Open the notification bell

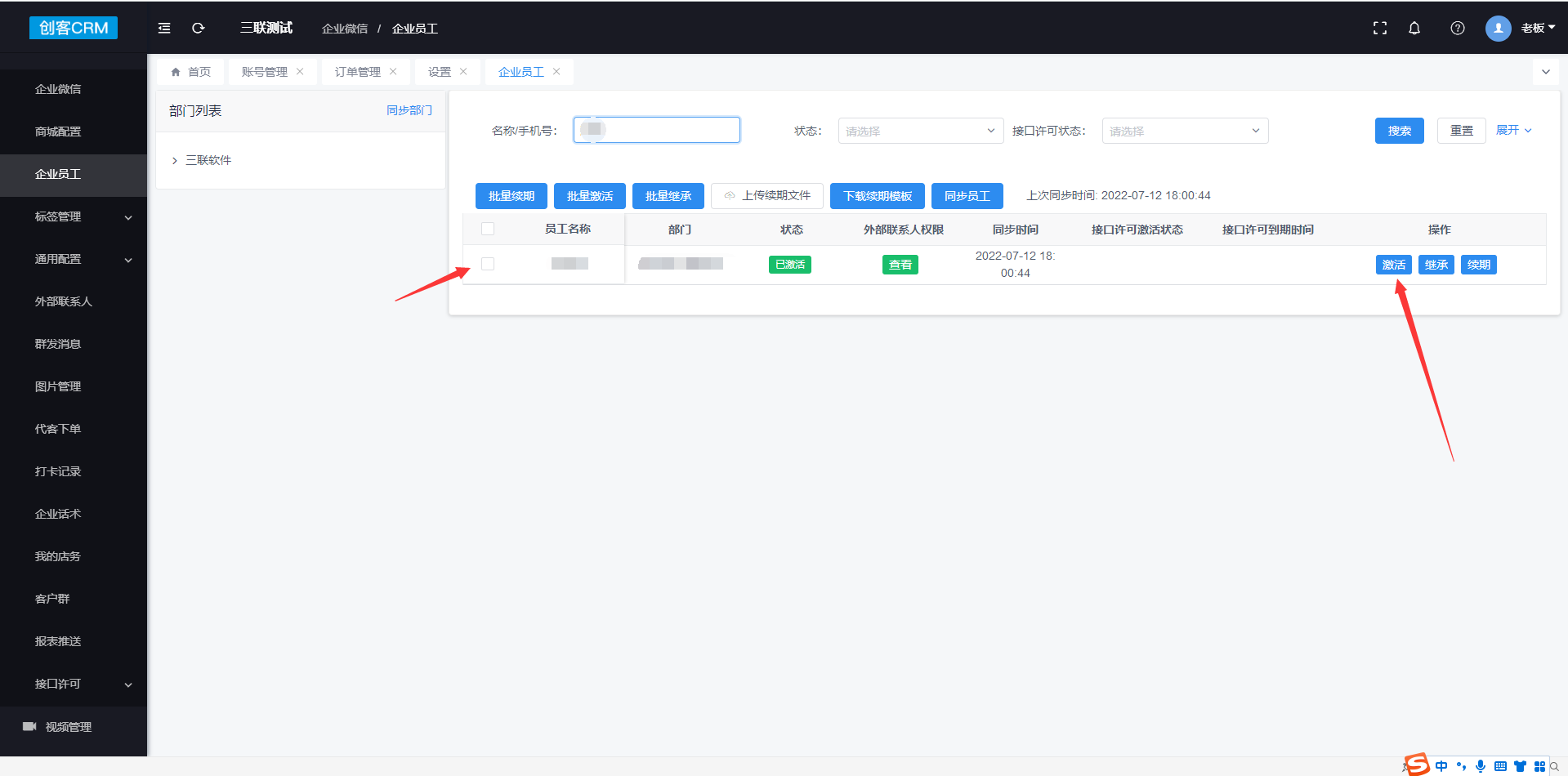[x=1414, y=28]
